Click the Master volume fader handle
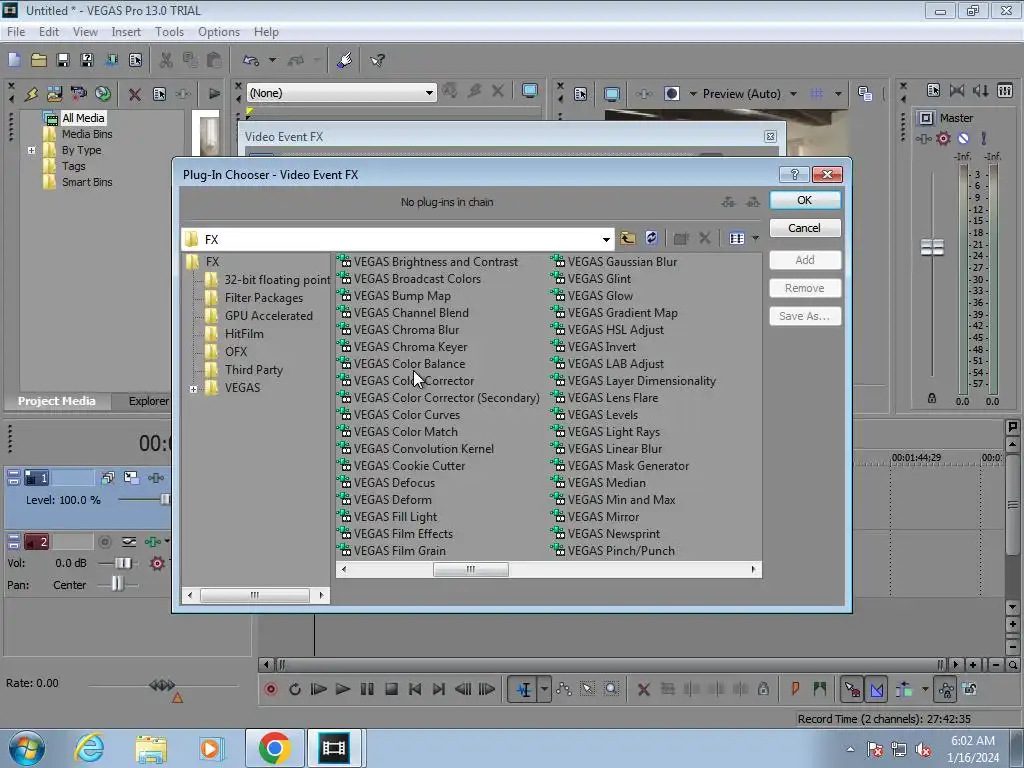The image size is (1024, 768). click(x=932, y=247)
